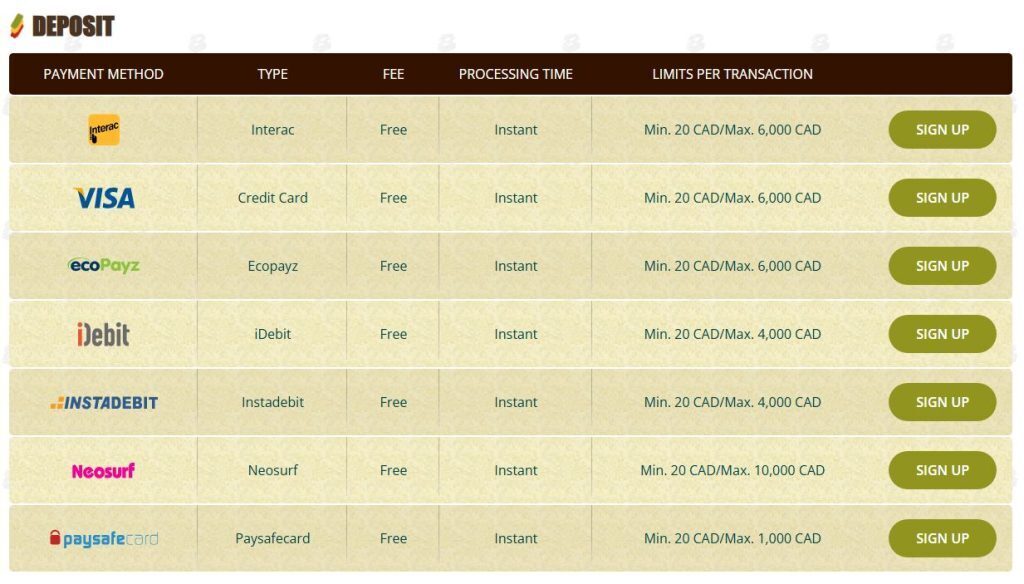Click the Interac payment logo
The width and height of the screenshot is (1024, 584).
[x=104, y=129]
